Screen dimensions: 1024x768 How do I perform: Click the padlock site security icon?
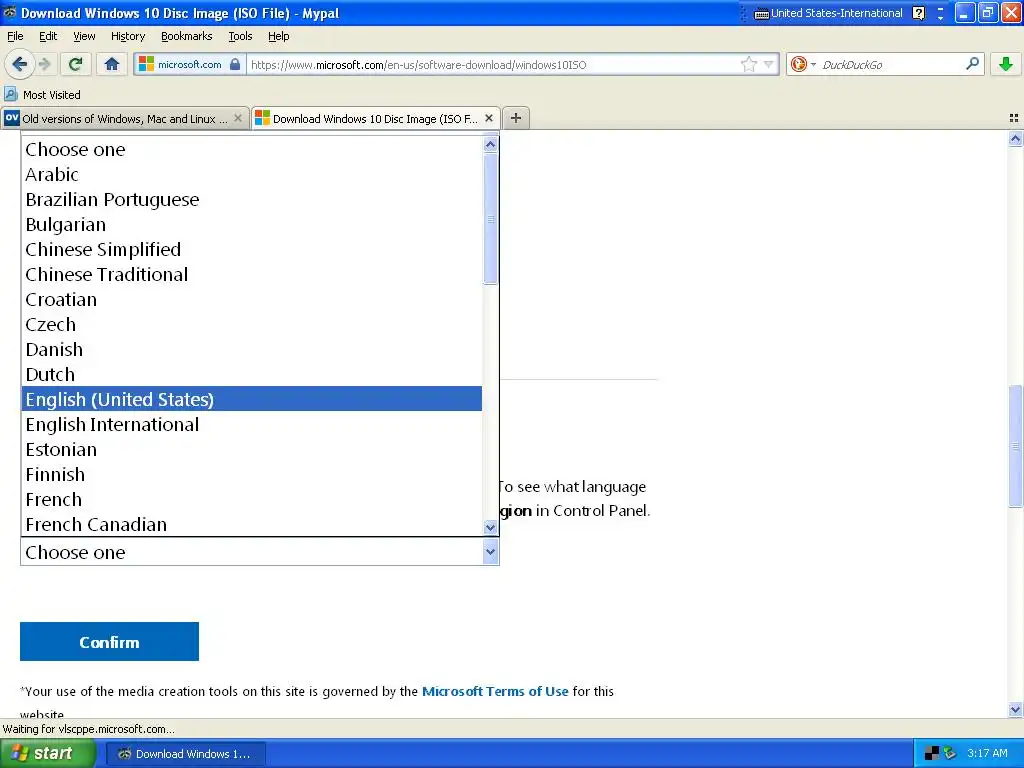235,64
